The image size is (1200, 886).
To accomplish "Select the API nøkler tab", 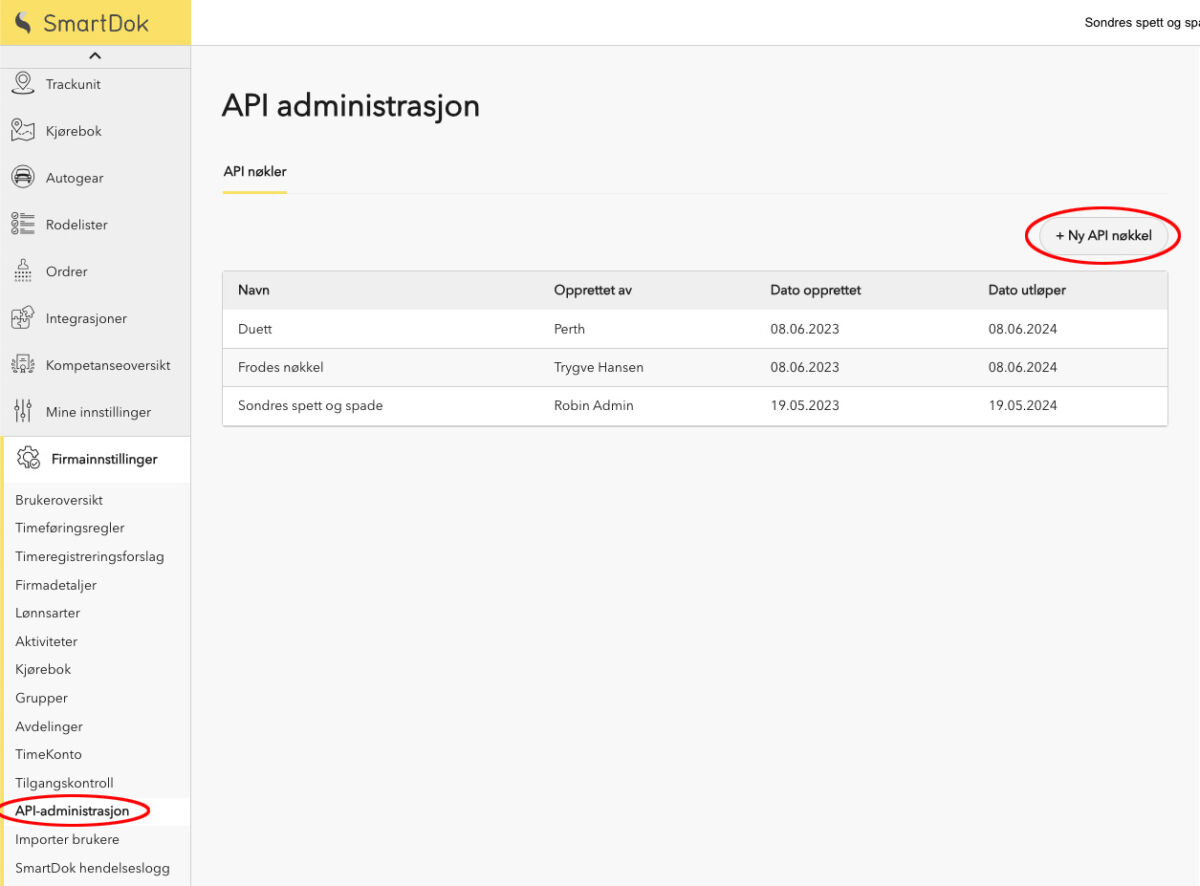I will 255,172.
